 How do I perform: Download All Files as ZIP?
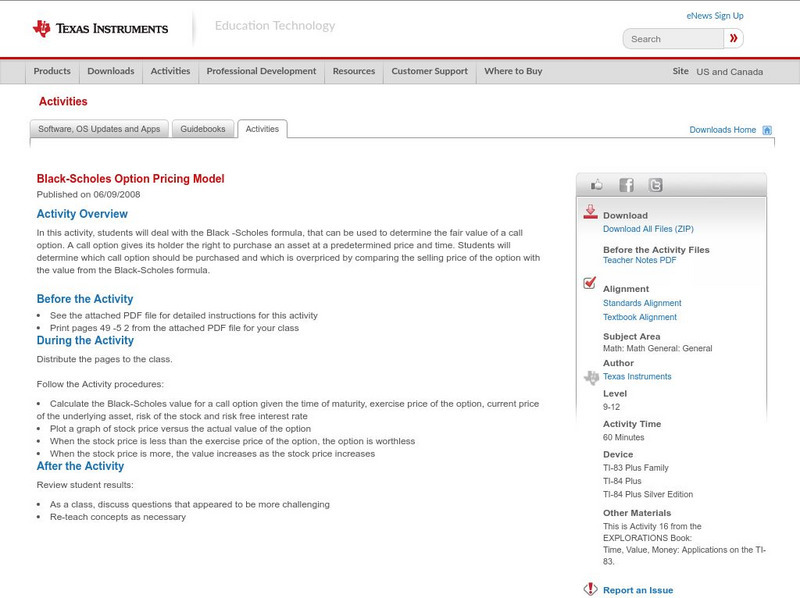(x=649, y=228)
